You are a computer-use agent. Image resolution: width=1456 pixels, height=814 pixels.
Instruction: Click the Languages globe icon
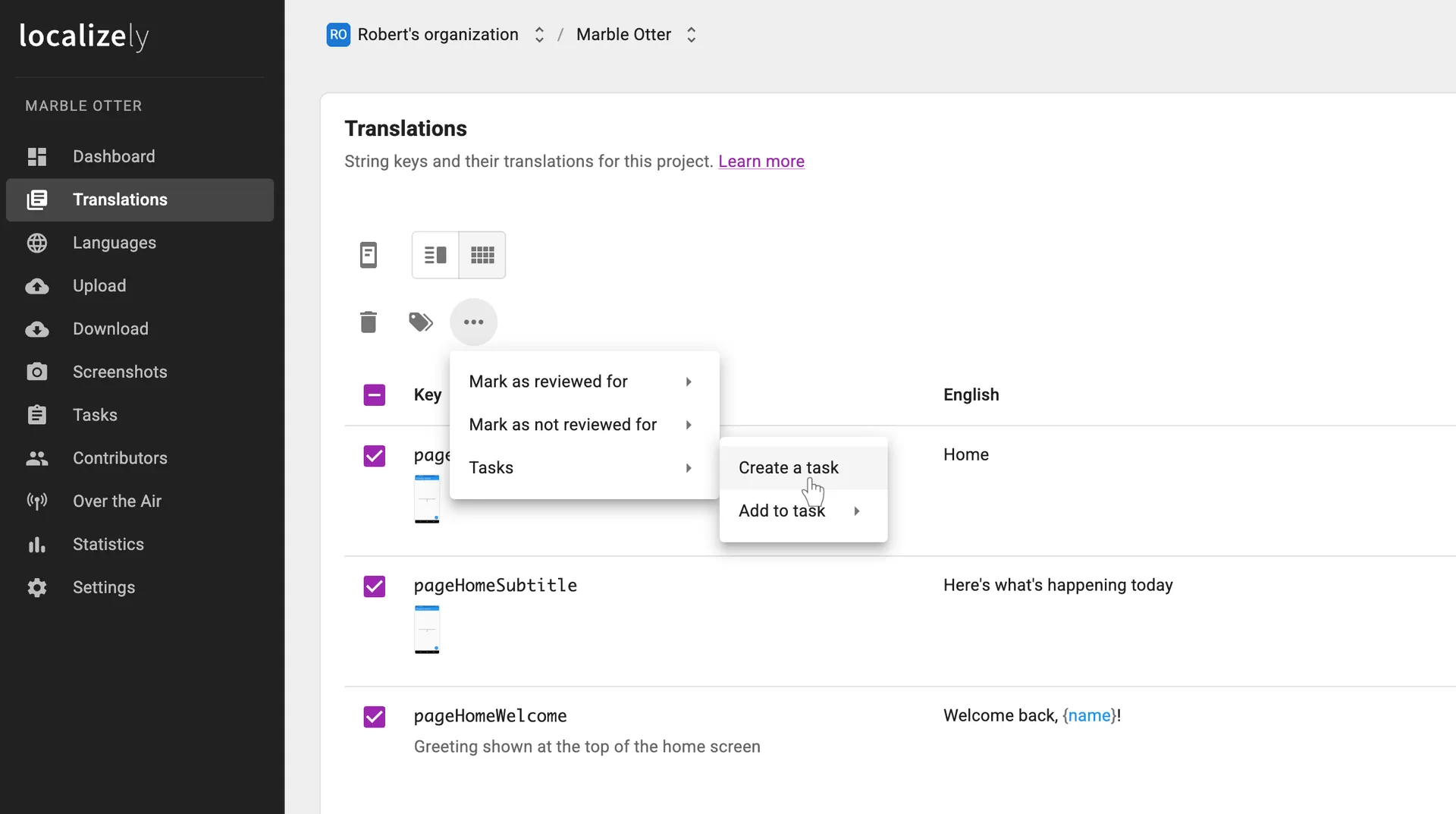[37, 243]
